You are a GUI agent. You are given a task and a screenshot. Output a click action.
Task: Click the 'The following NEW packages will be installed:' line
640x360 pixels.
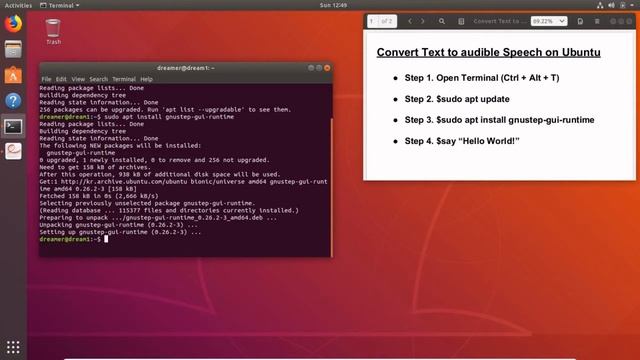[x=120, y=146]
